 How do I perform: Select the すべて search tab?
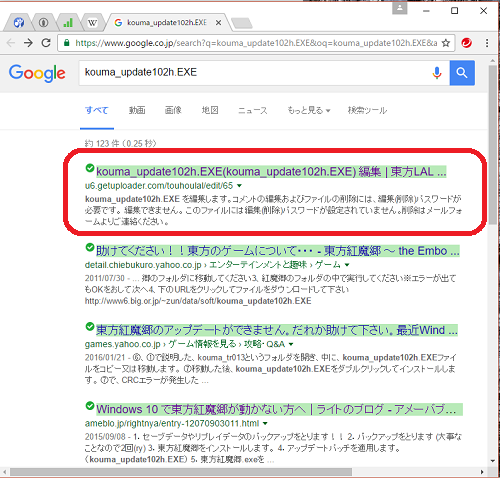click(97, 110)
